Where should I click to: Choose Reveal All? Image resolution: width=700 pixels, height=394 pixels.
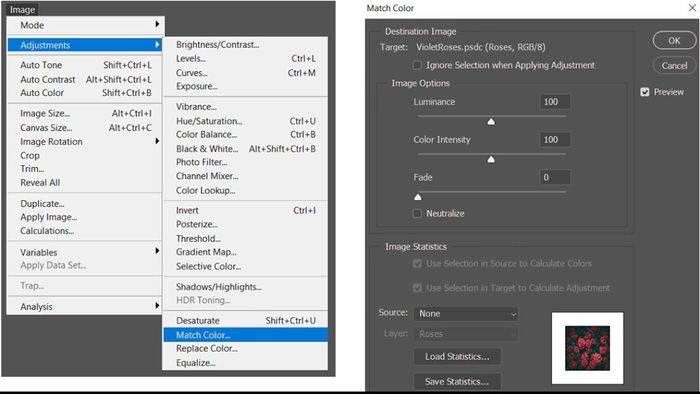(85, 182)
